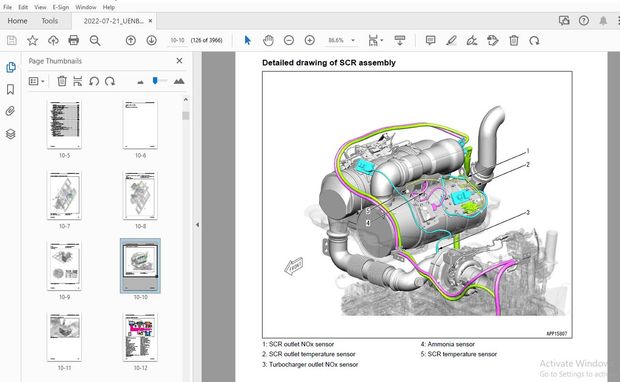Open the share with others icon
Screen dimensions: 620x382
tap(564, 21)
